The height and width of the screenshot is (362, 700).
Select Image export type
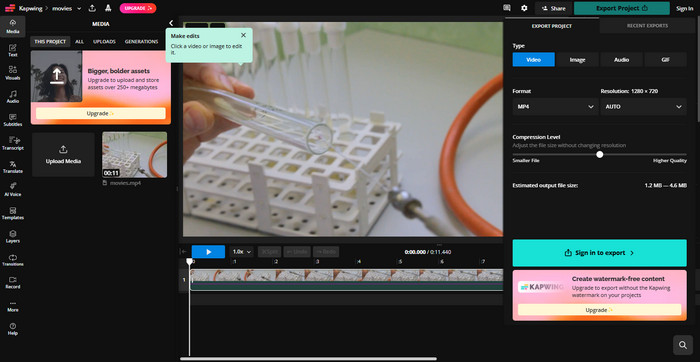577,59
